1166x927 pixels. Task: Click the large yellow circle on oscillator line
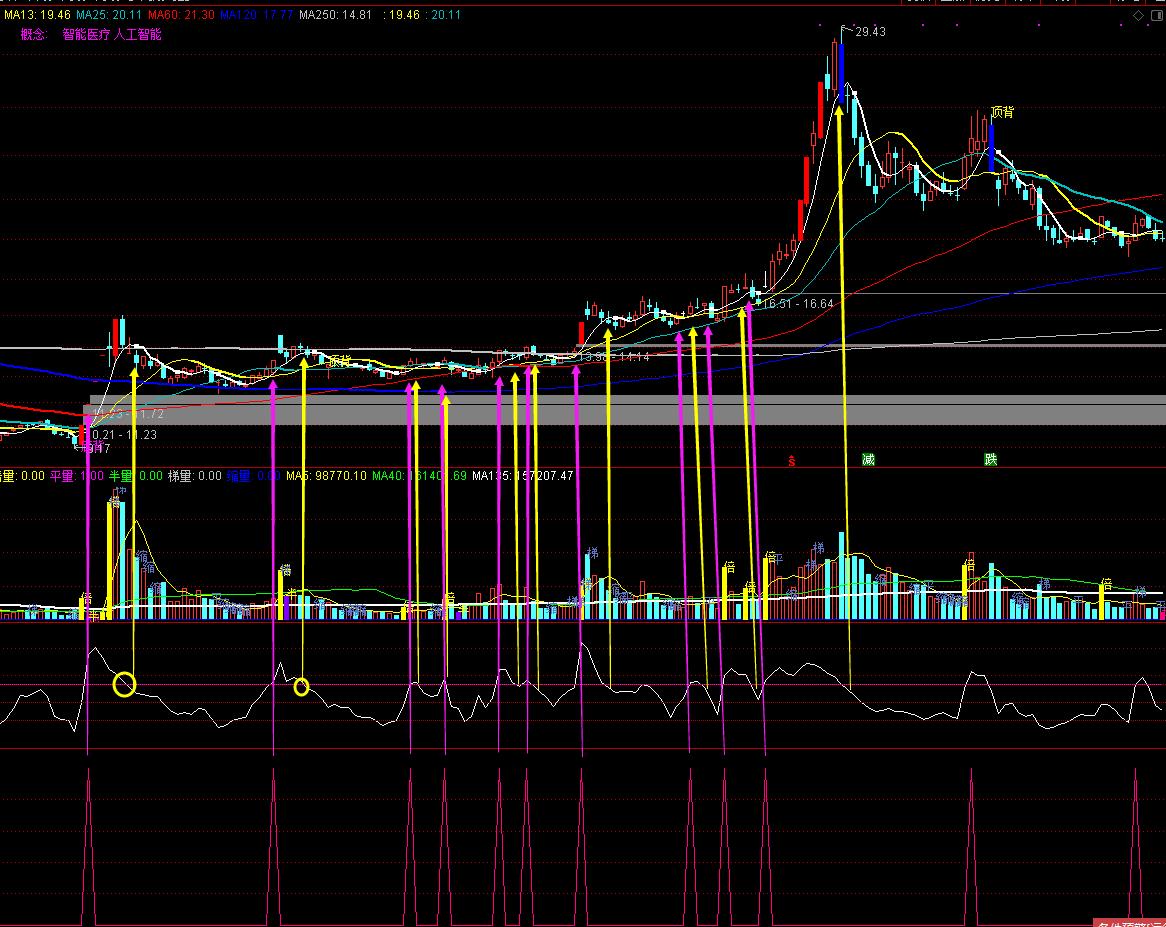[x=124, y=684]
